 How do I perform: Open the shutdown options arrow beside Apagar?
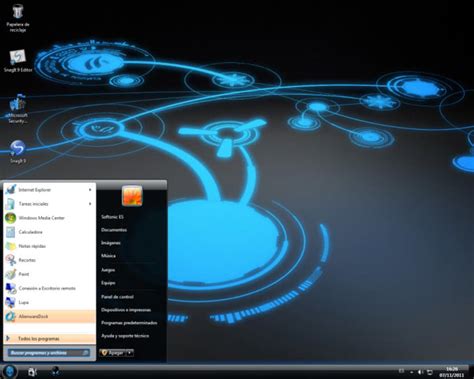click(x=130, y=353)
